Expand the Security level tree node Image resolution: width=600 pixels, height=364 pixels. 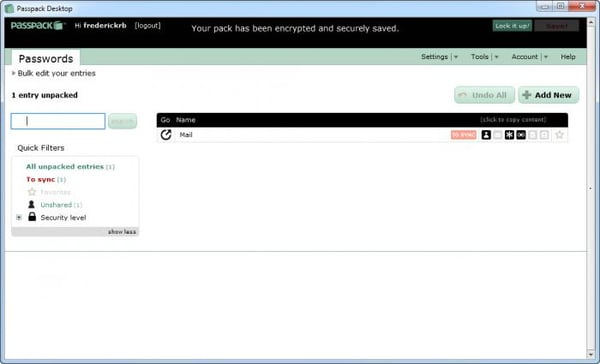(x=19, y=217)
